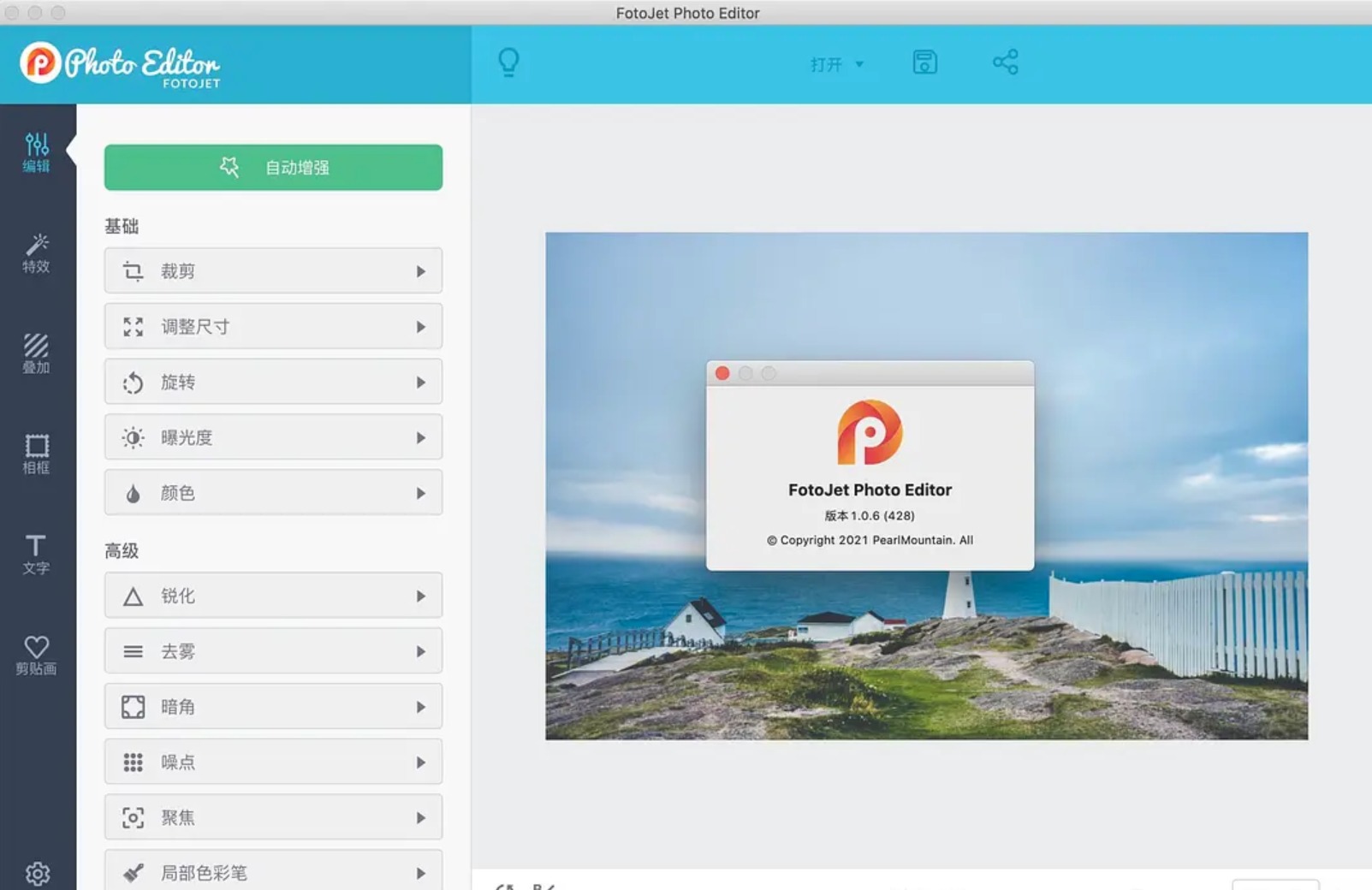1372x890 pixels.
Task: Open the 打开 dropdown menu
Action: point(837,64)
